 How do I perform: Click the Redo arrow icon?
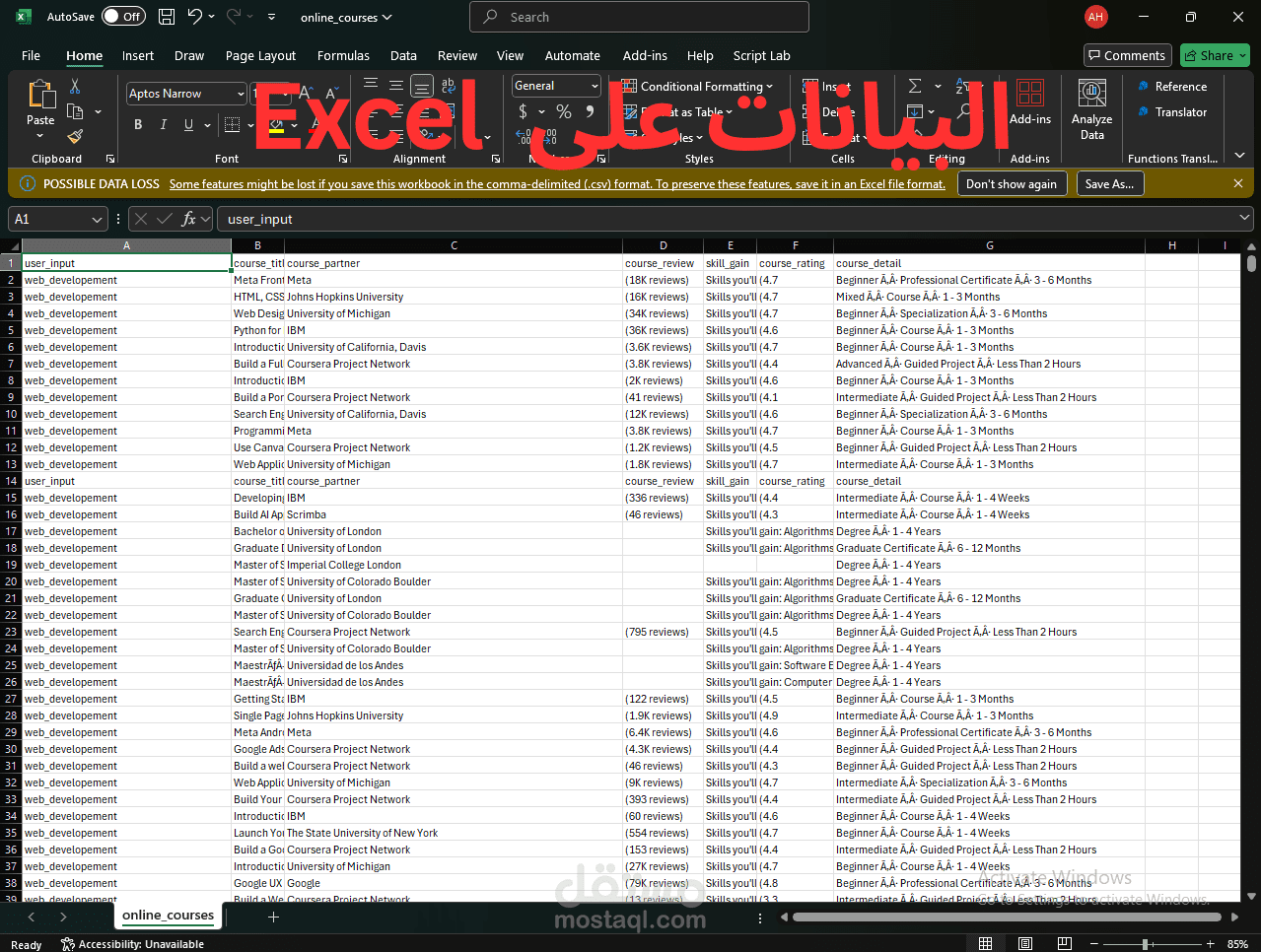234,17
